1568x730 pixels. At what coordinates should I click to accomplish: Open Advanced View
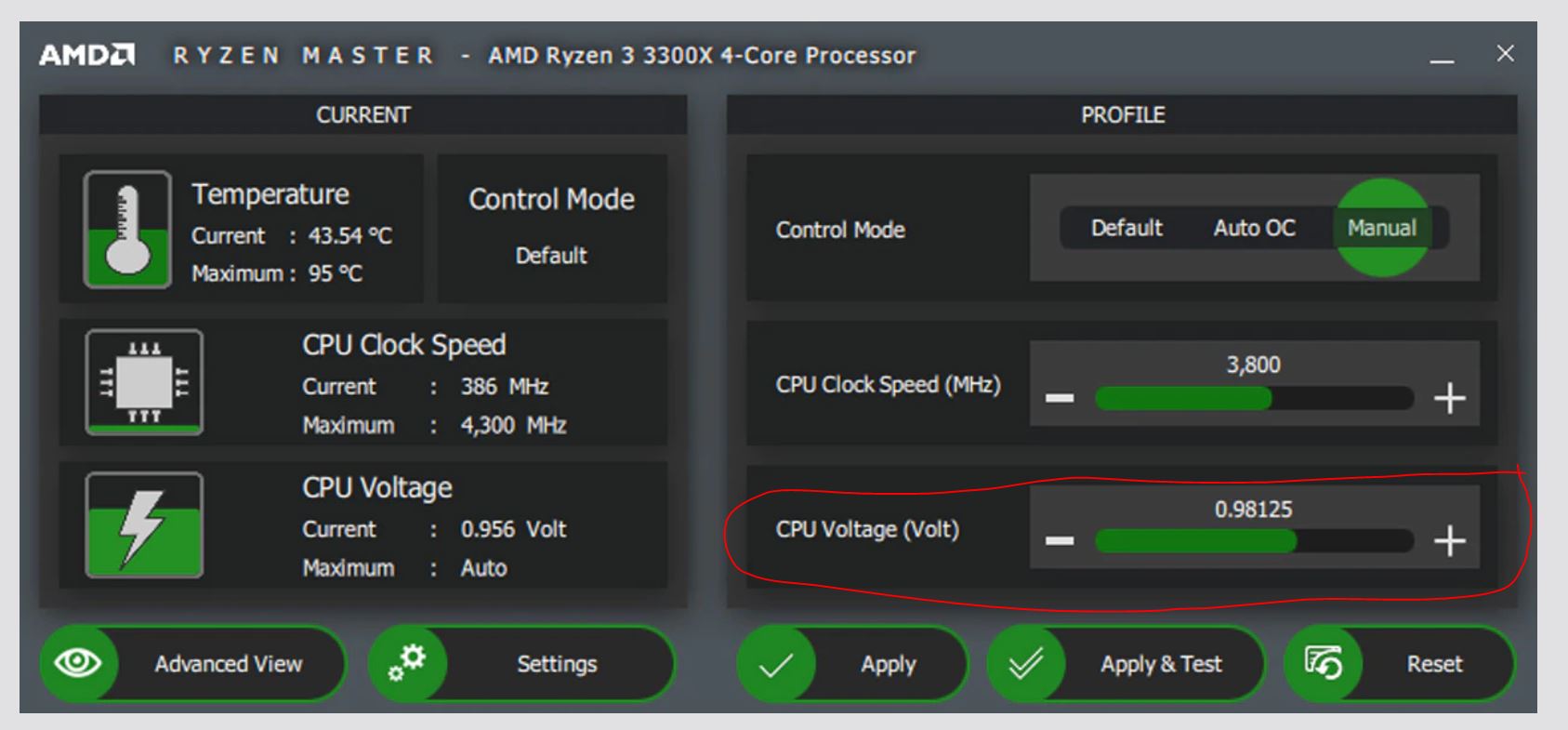click(228, 664)
